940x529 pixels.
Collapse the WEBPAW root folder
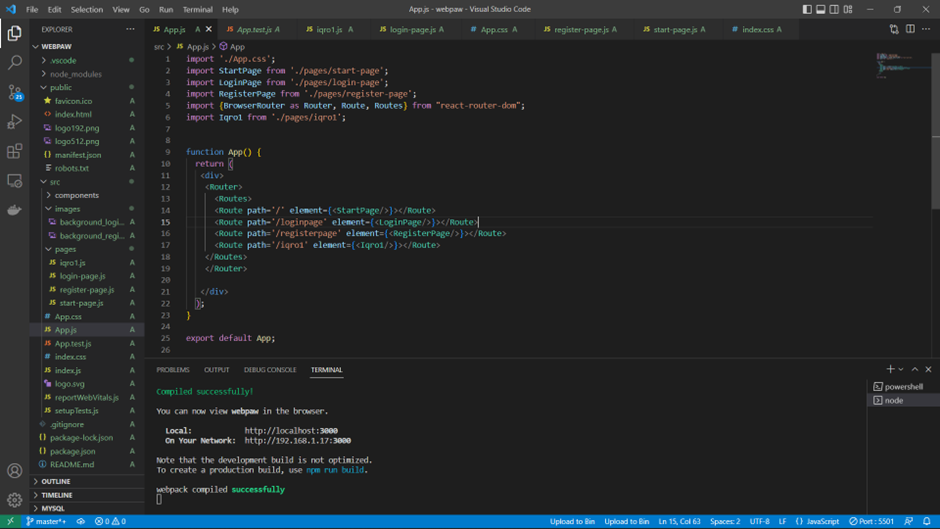coord(87,47)
